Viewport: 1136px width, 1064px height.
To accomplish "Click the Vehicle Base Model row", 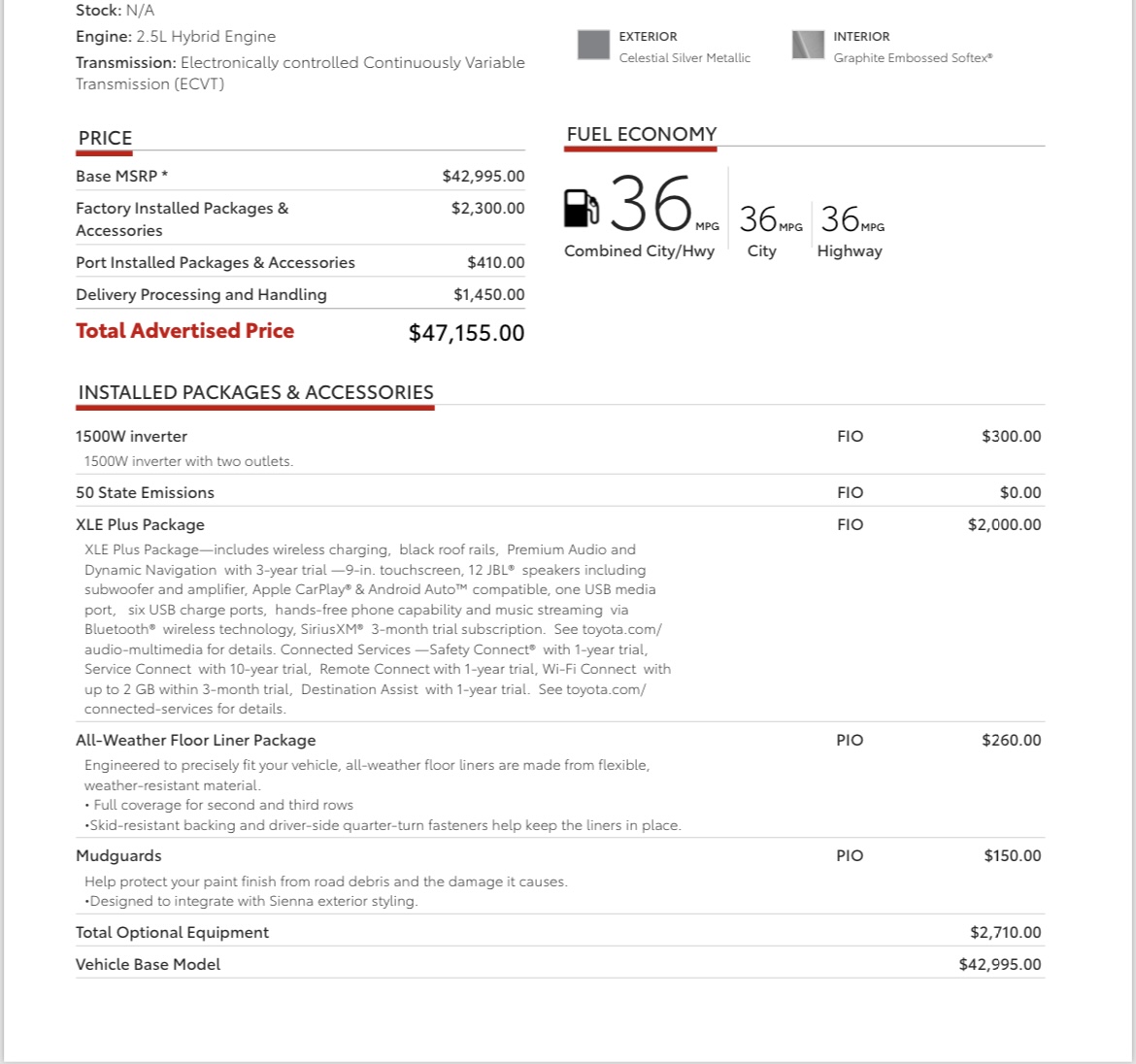I will pyautogui.click(x=559, y=964).
